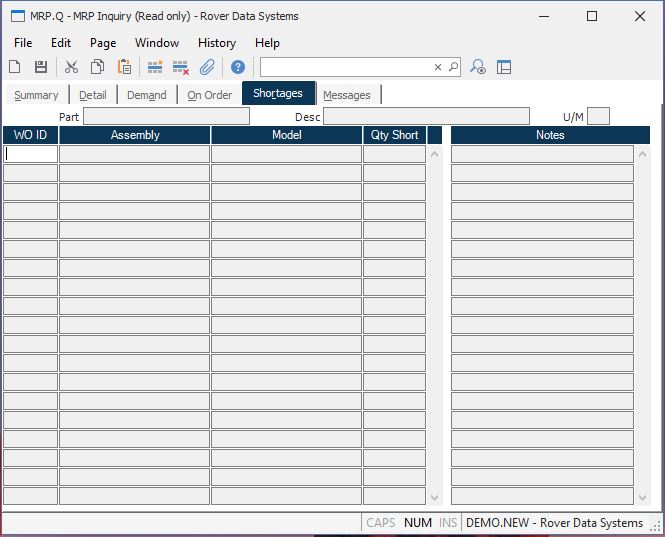Click the Part input field
The height and width of the screenshot is (537, 665).
166,117
